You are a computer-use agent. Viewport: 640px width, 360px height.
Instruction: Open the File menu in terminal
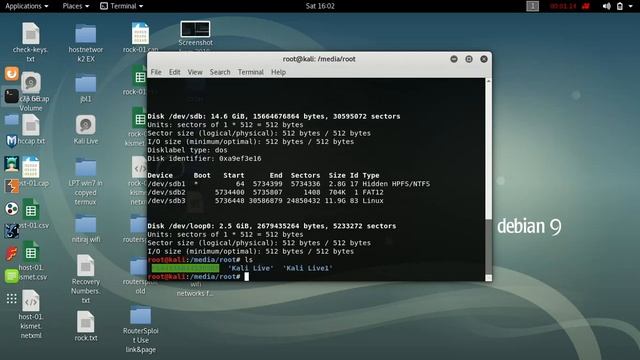coord(156,72)
